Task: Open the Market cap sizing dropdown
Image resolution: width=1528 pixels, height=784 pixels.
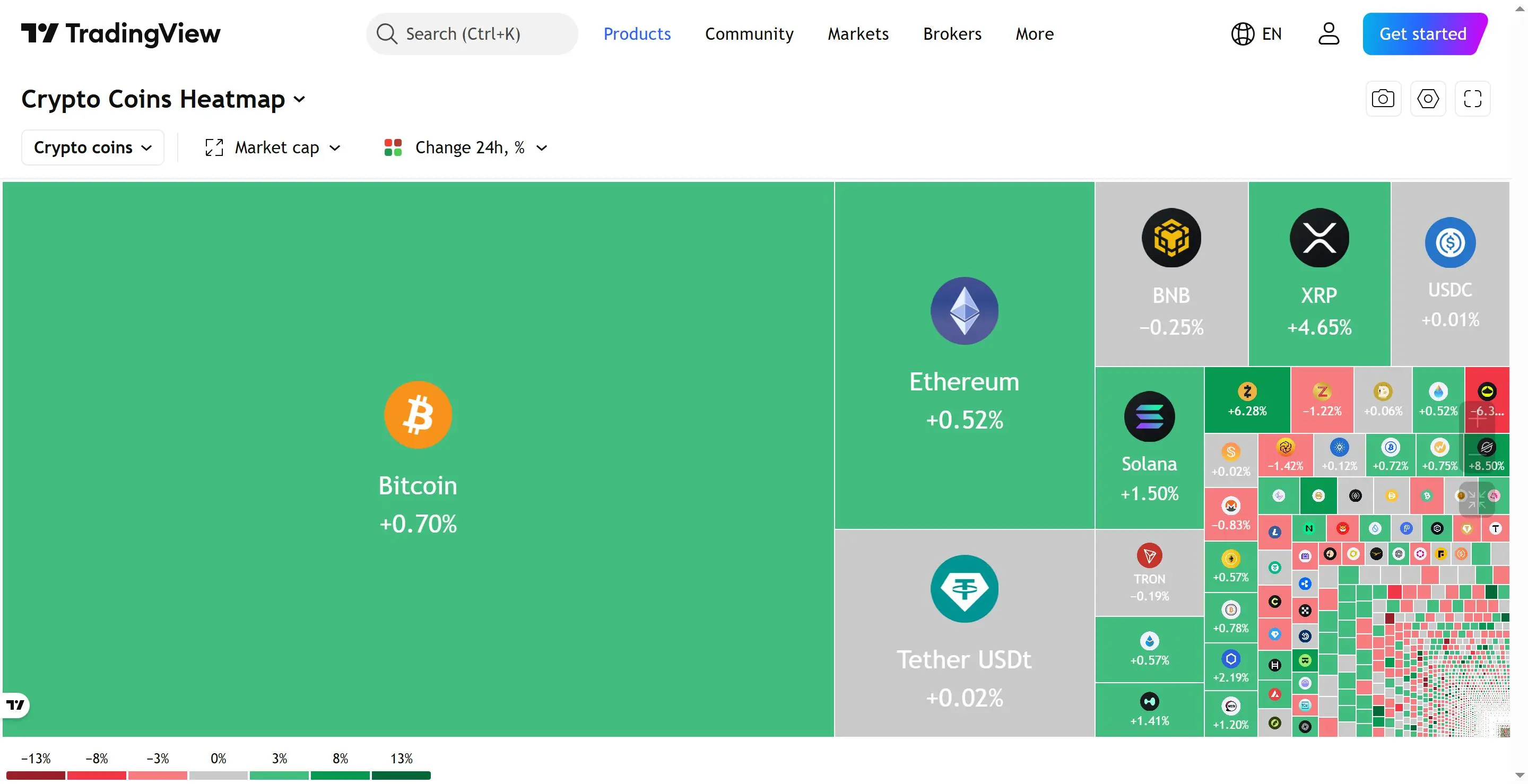Action: pyautogui.click(x=273, y=147)
